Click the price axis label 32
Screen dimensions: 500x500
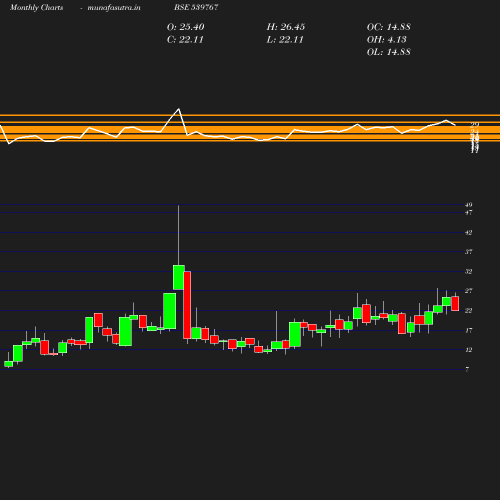[x=469, y=272]
